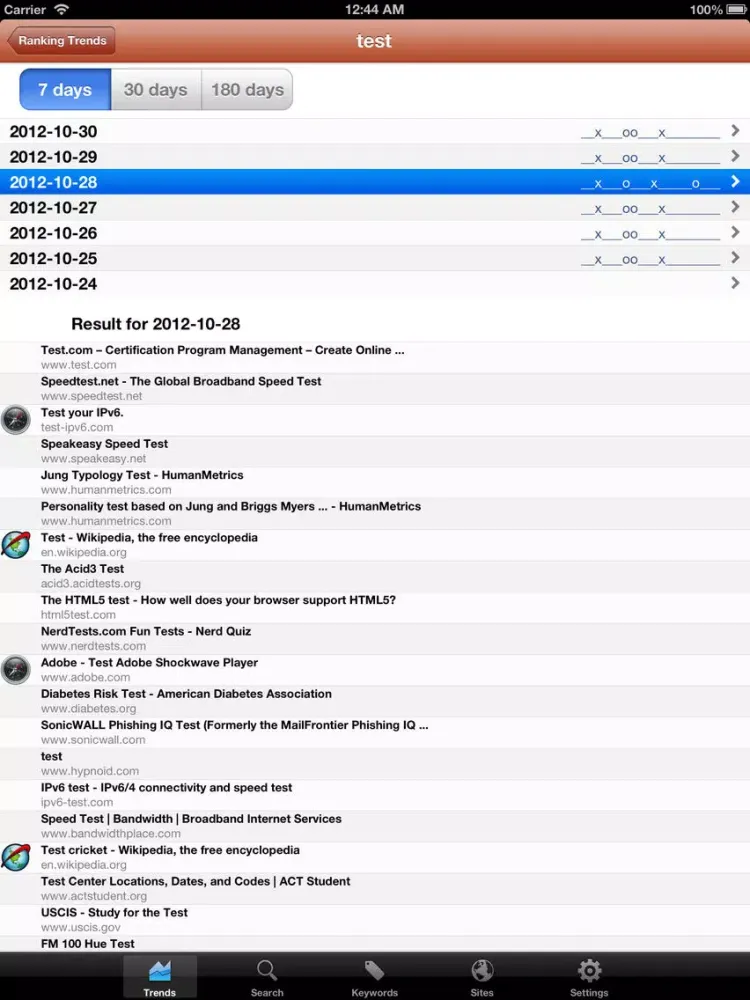Select the 2012-10-26 date label
This screenshot has height=1000, width=750.
[54, 233]
